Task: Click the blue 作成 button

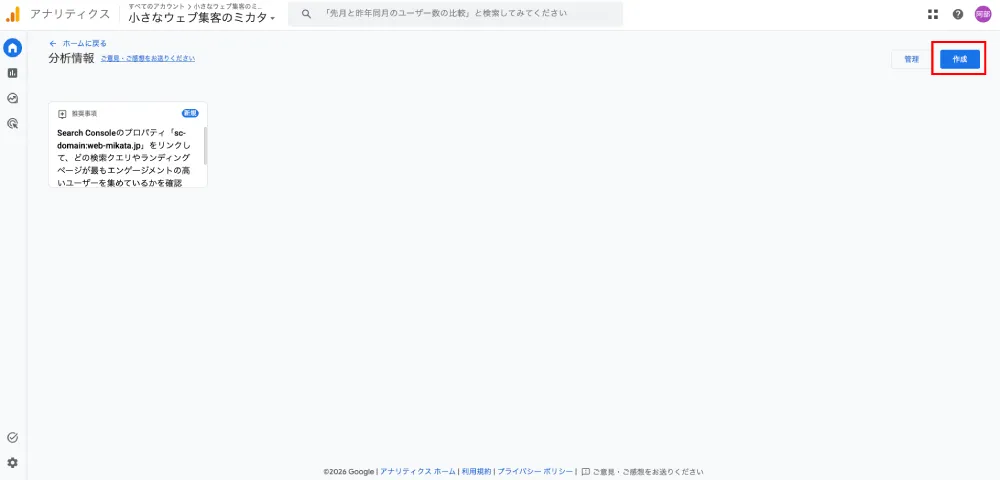Action: [x=960, y=59]
